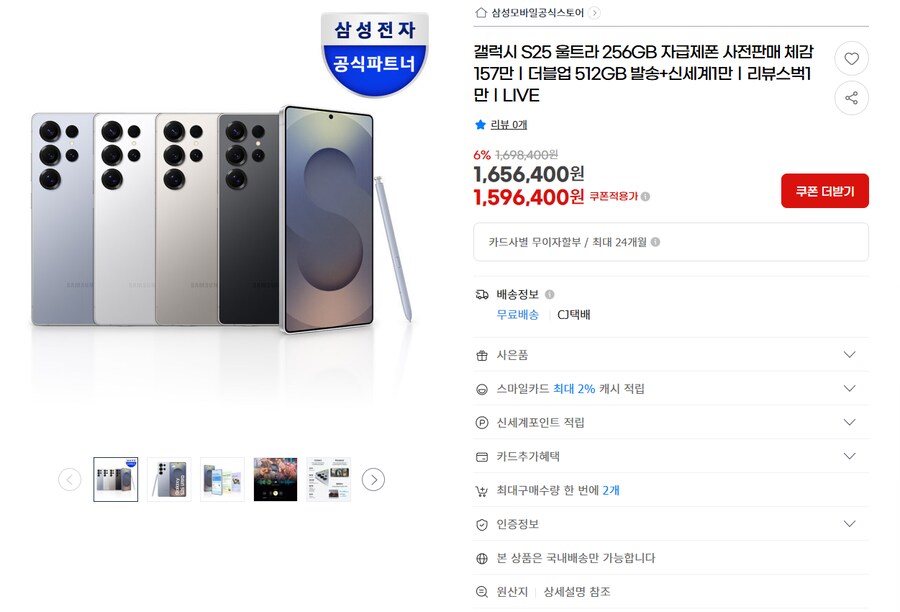Click the credit card icon beside 카드추가혜택

click(481, 456)
